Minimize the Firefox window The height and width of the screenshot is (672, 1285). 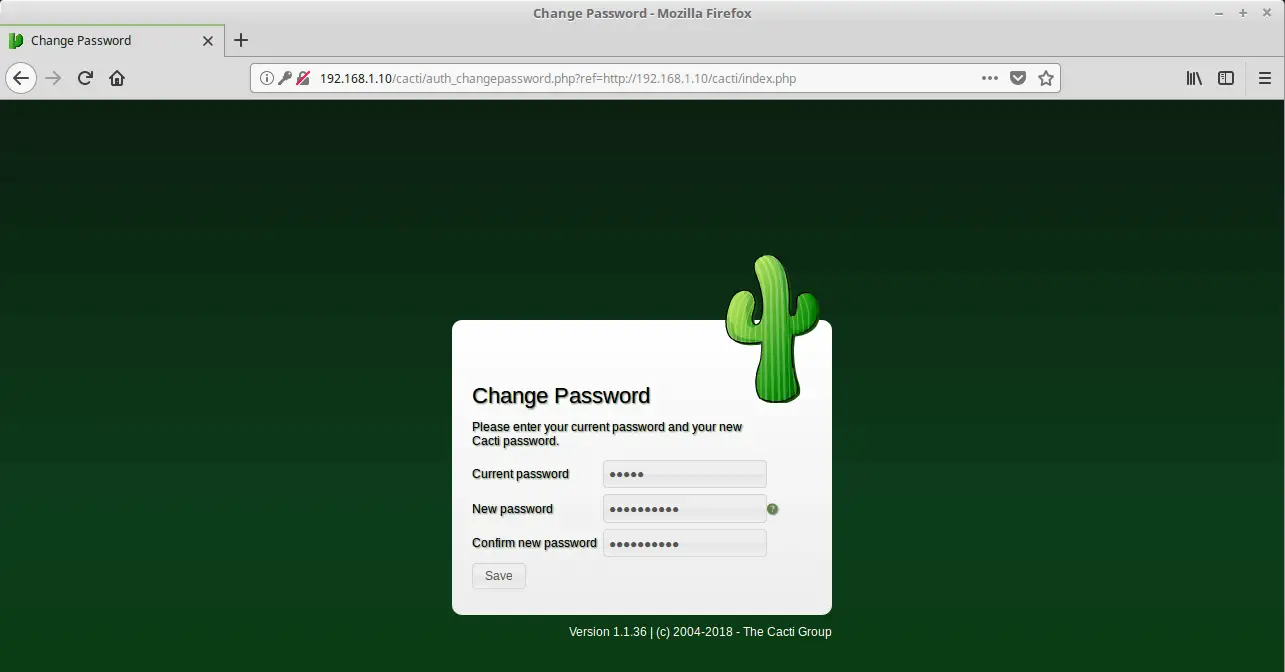[1219, 13]
